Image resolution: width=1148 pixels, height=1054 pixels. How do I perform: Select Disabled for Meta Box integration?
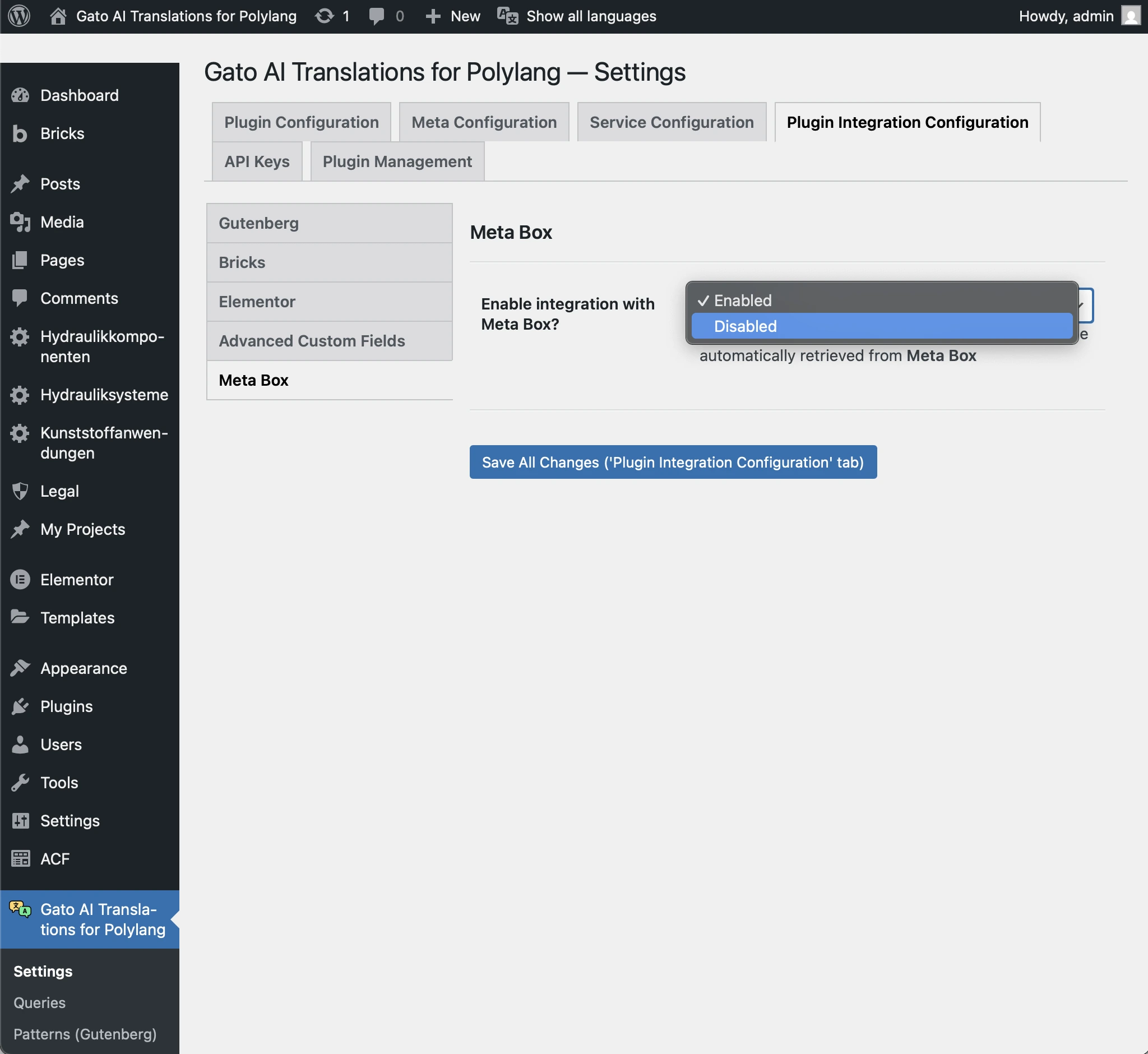pyautogui.click(x=746, y=326)
